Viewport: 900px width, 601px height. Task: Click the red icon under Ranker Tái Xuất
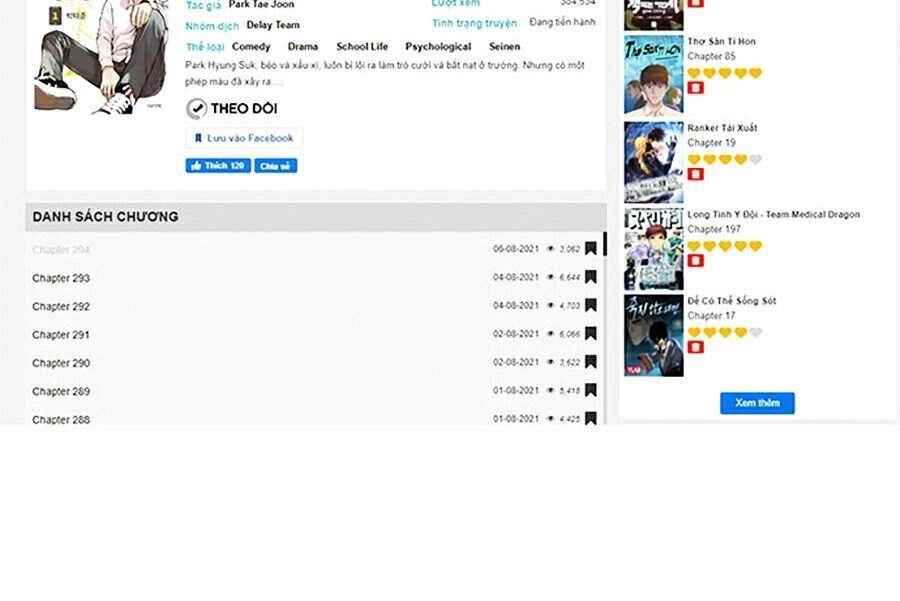[x=696, y=174]
